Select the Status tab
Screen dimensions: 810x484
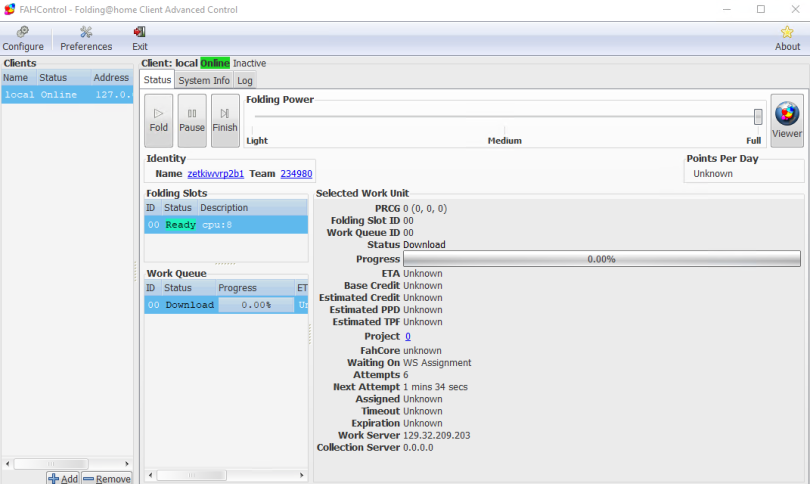pos(157,80)
